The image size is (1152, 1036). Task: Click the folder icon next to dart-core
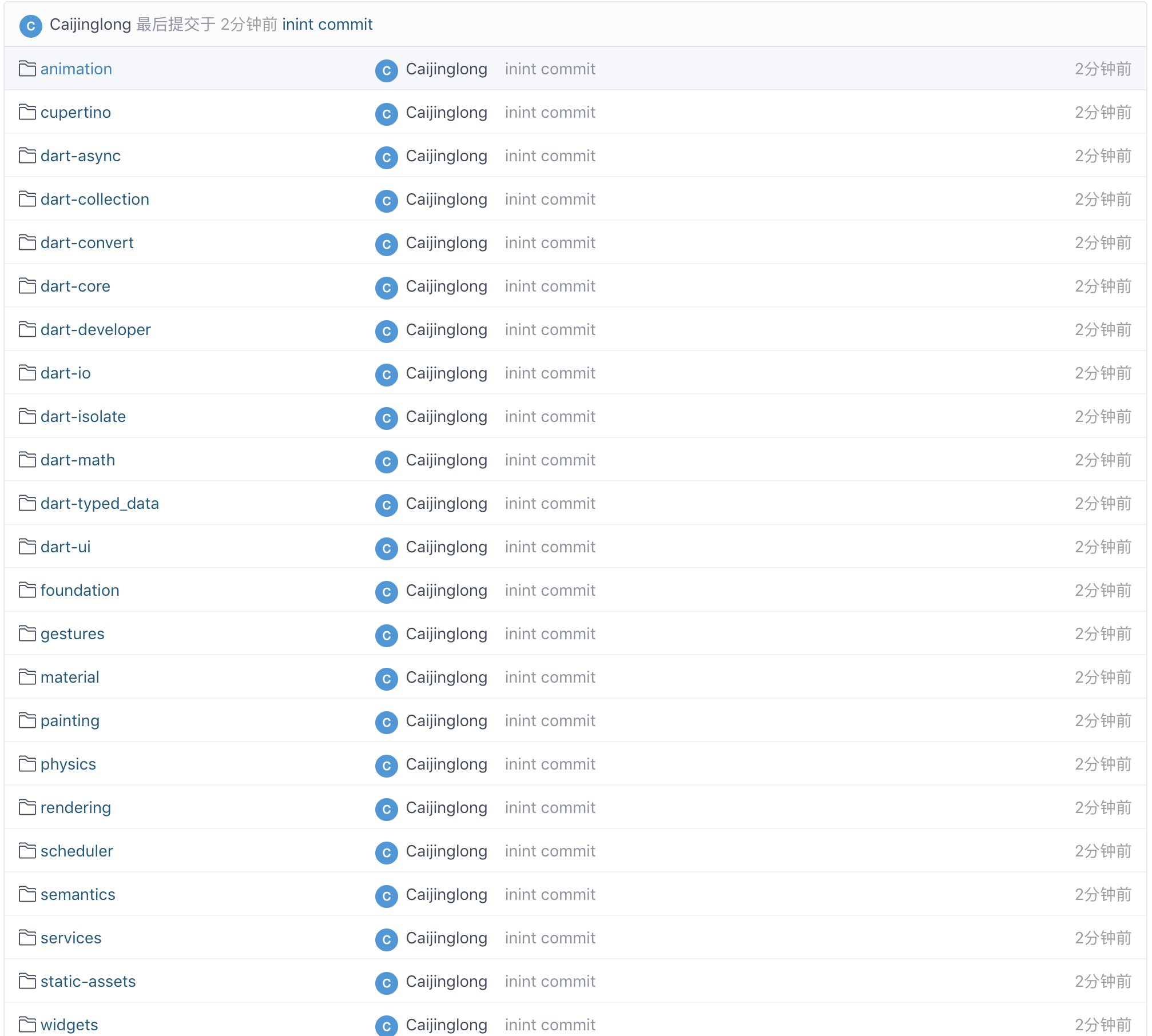pos(27,286)
